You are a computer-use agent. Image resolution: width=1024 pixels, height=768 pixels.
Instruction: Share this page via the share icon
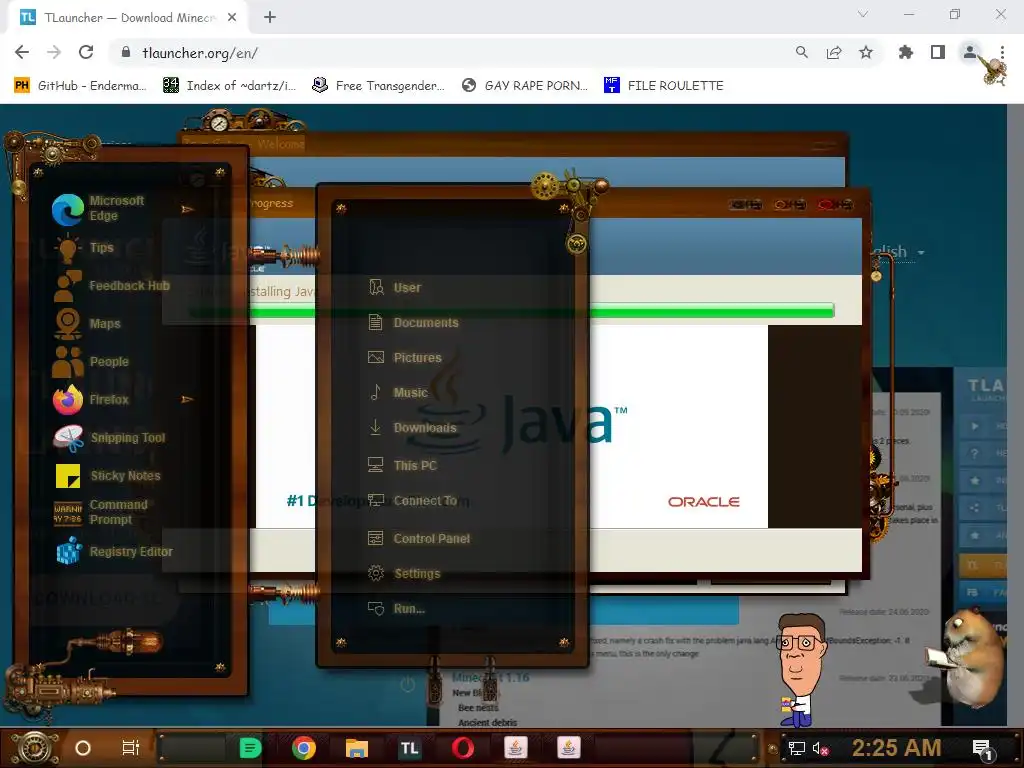click(834, 52)
